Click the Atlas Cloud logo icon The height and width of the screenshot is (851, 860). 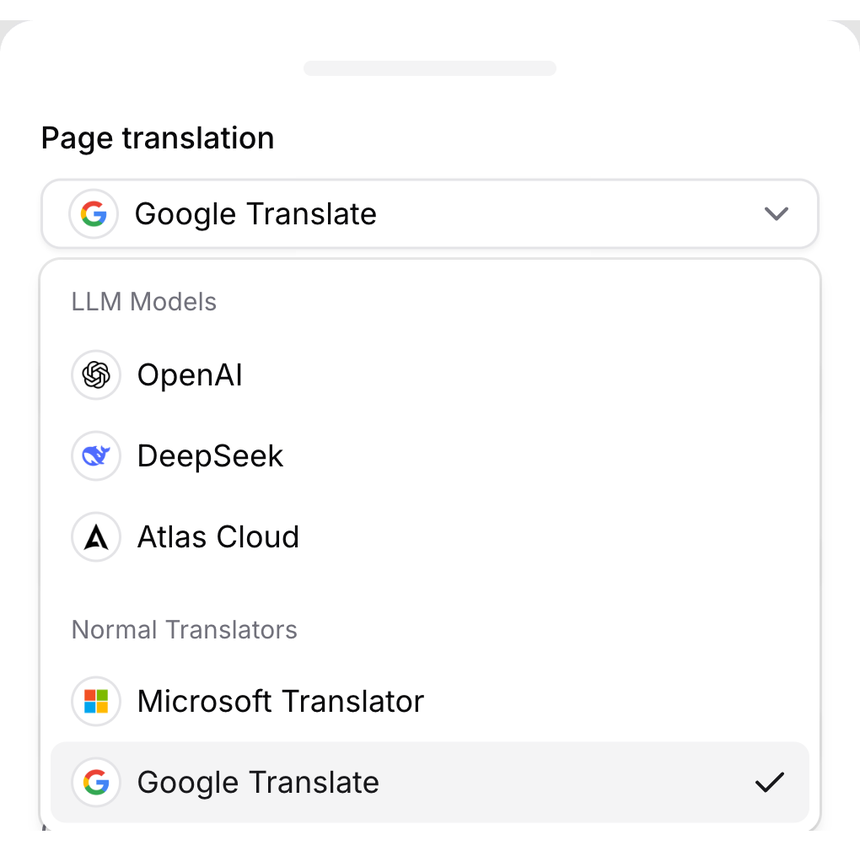pyautogui.click(x=96, y=537)
